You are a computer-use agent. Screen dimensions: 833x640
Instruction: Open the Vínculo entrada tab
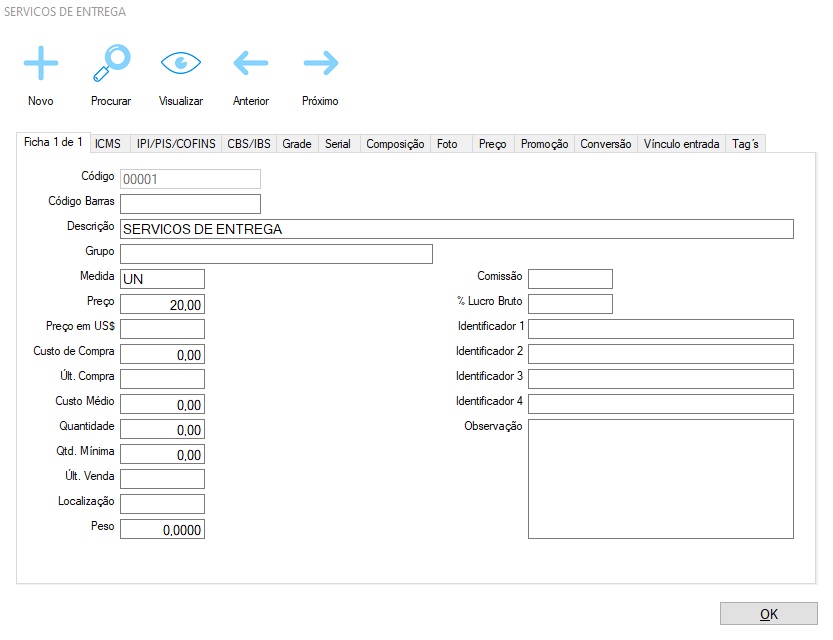click(681, 144)
